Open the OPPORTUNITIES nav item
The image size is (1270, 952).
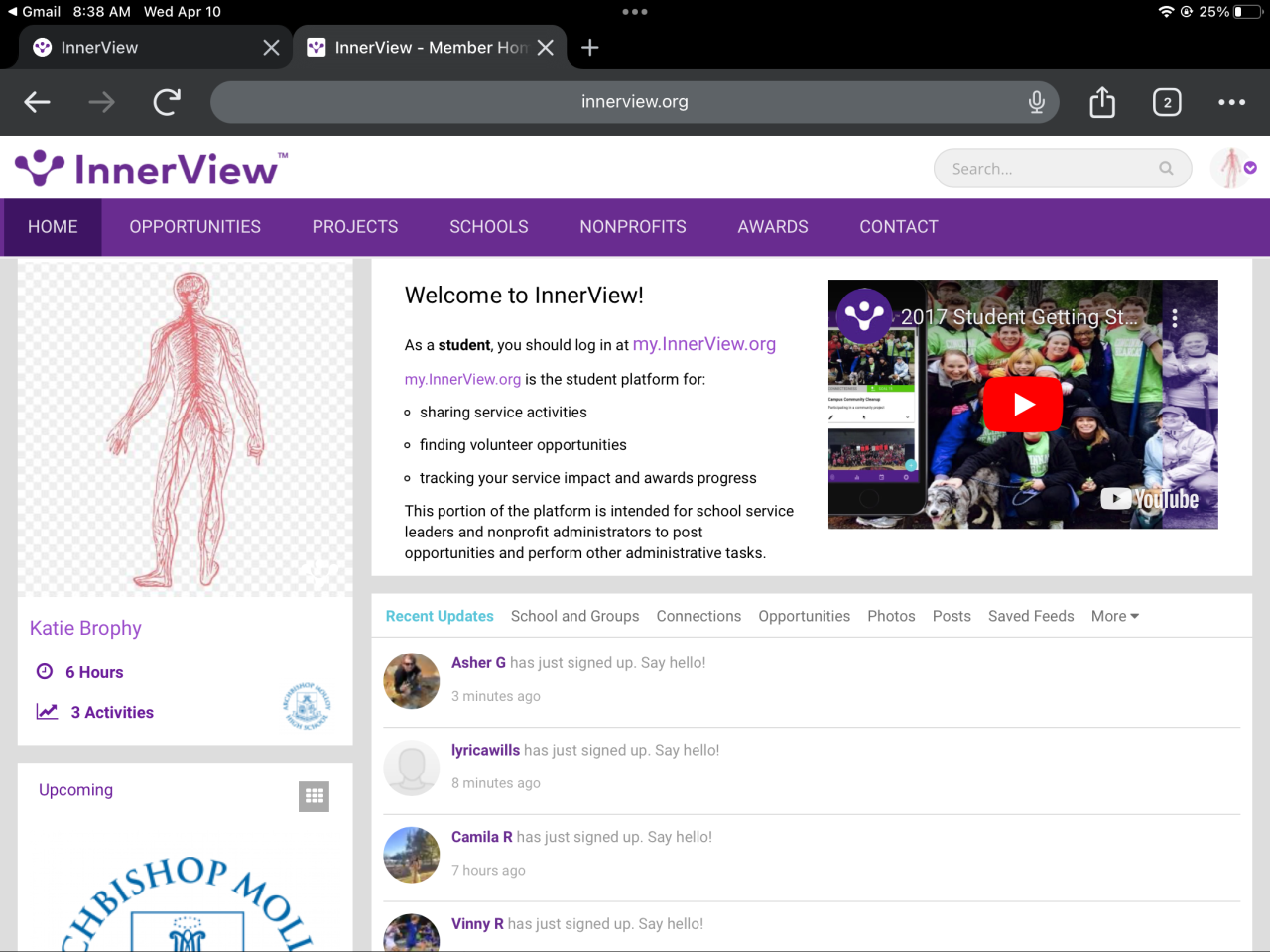[194, 227]
